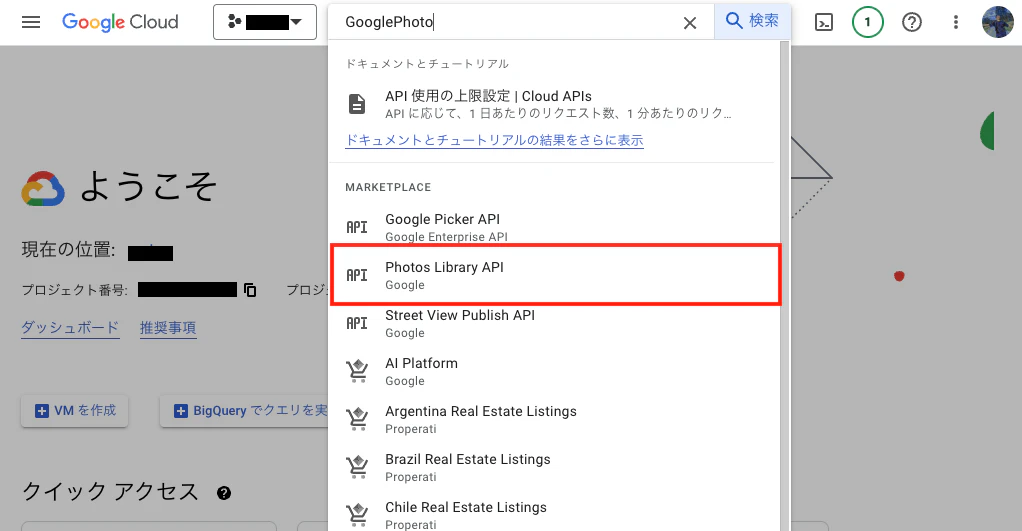Screen dimensions: 1022x531
Task: Click cart icon beside AI Platform
Action: [x=357, y=371]
